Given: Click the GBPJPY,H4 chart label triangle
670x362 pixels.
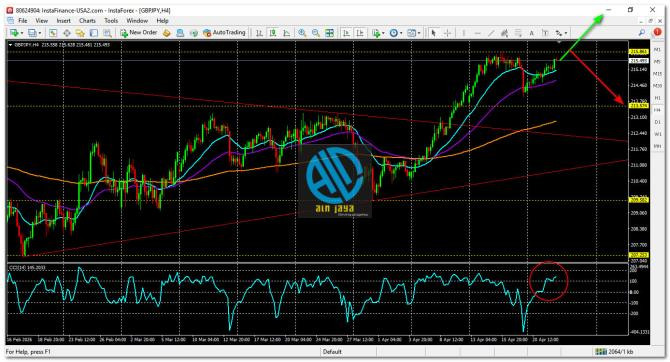Looking at the screenshot, I should pyautogui.click(x=11, y=44).
